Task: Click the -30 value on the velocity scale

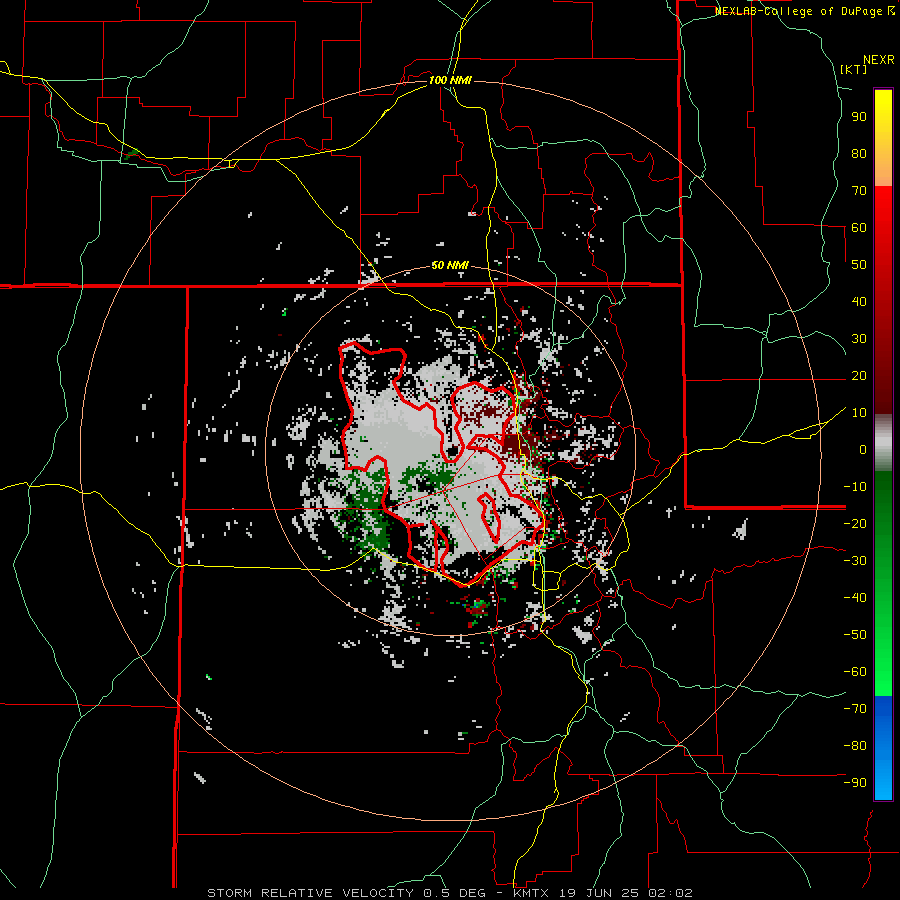Action: 855,561
